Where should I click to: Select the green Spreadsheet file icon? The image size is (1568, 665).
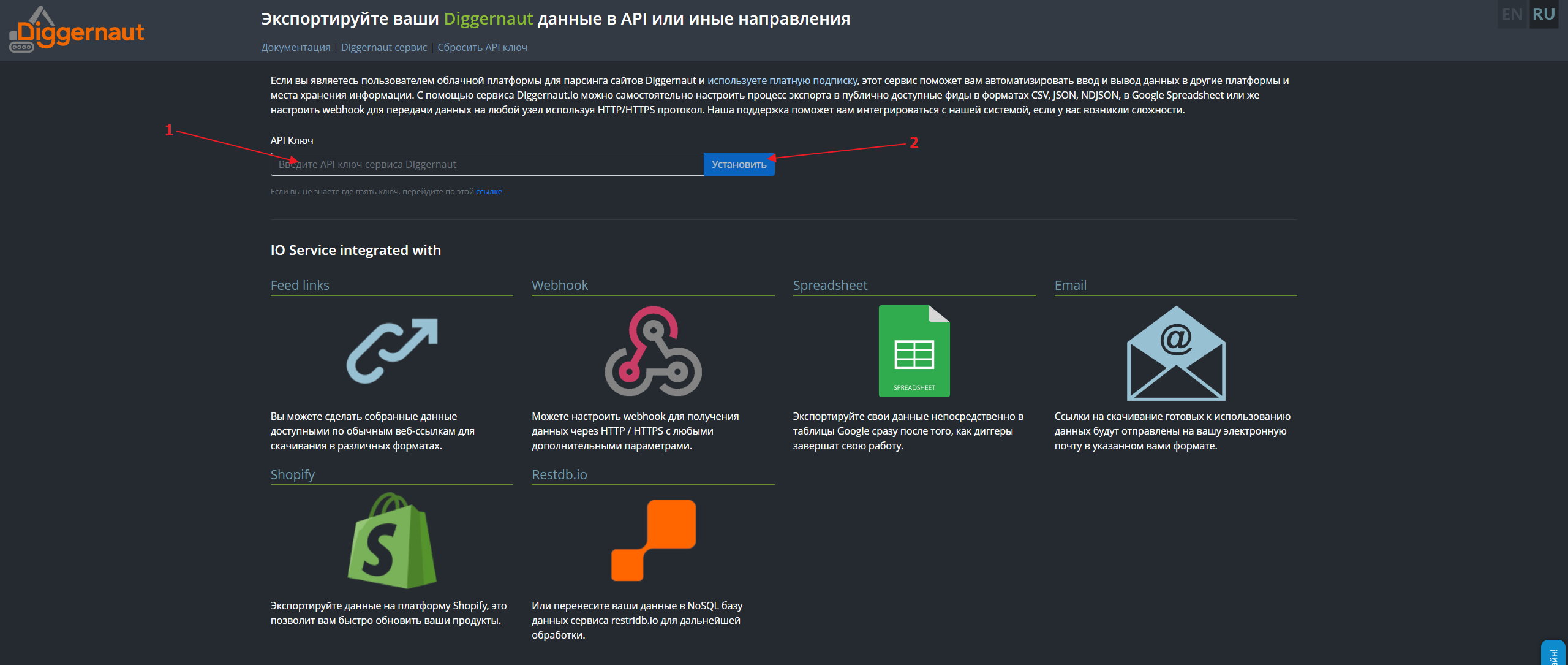tap(914, 351)
